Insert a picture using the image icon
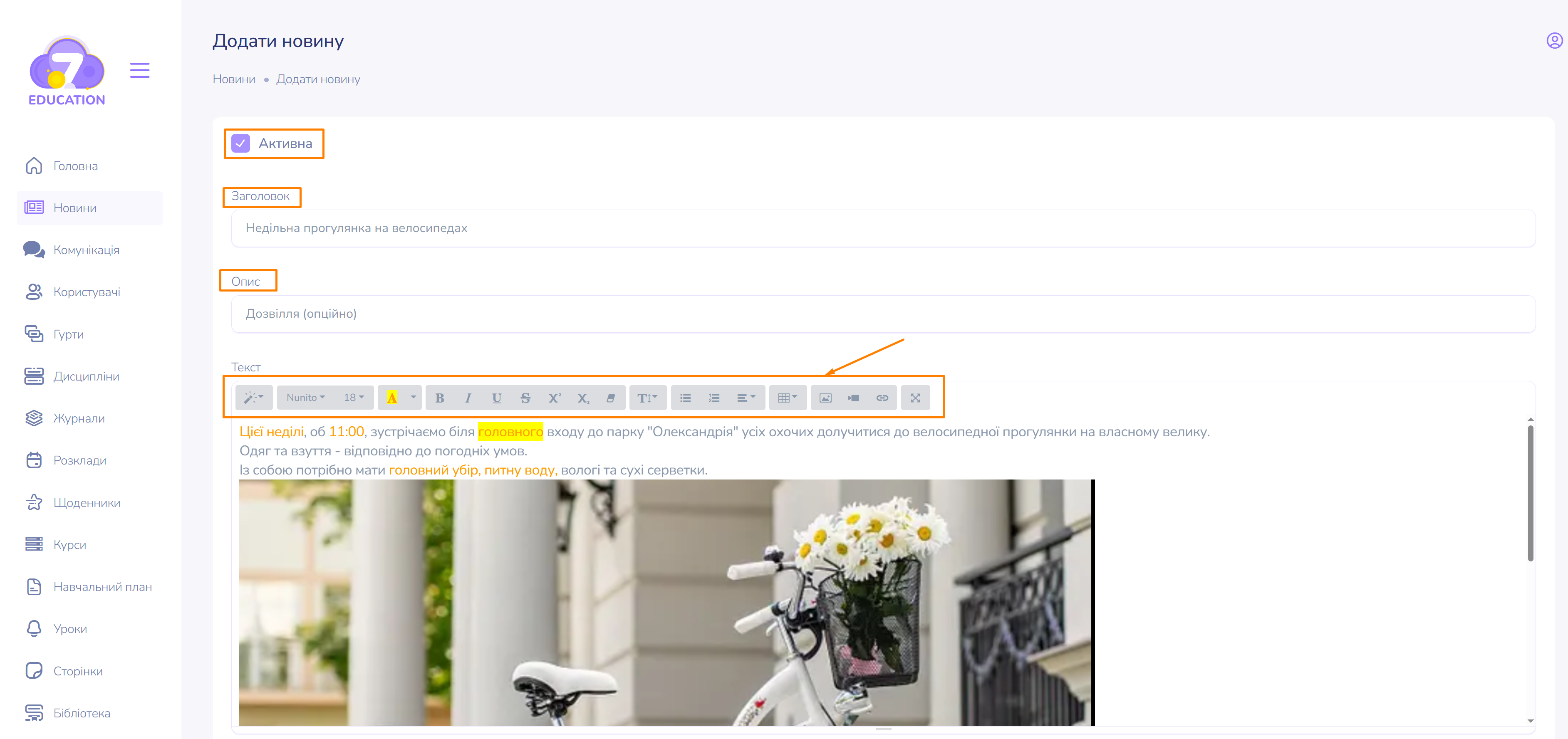Viewport: 1568px width, 739px height. pyautogui.click(x=825, y=398)
